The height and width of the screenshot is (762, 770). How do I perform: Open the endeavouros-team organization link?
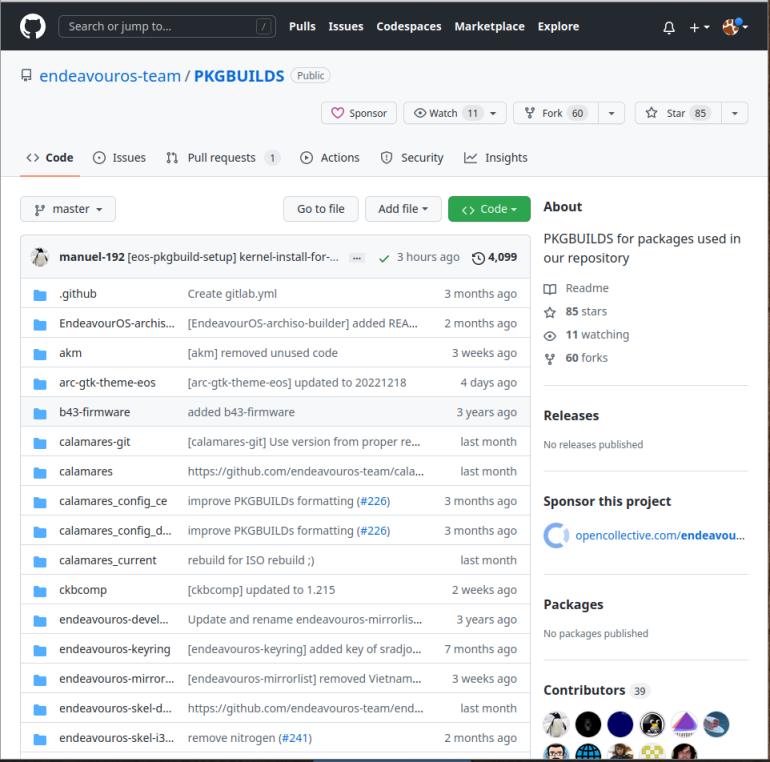(110, 76)
